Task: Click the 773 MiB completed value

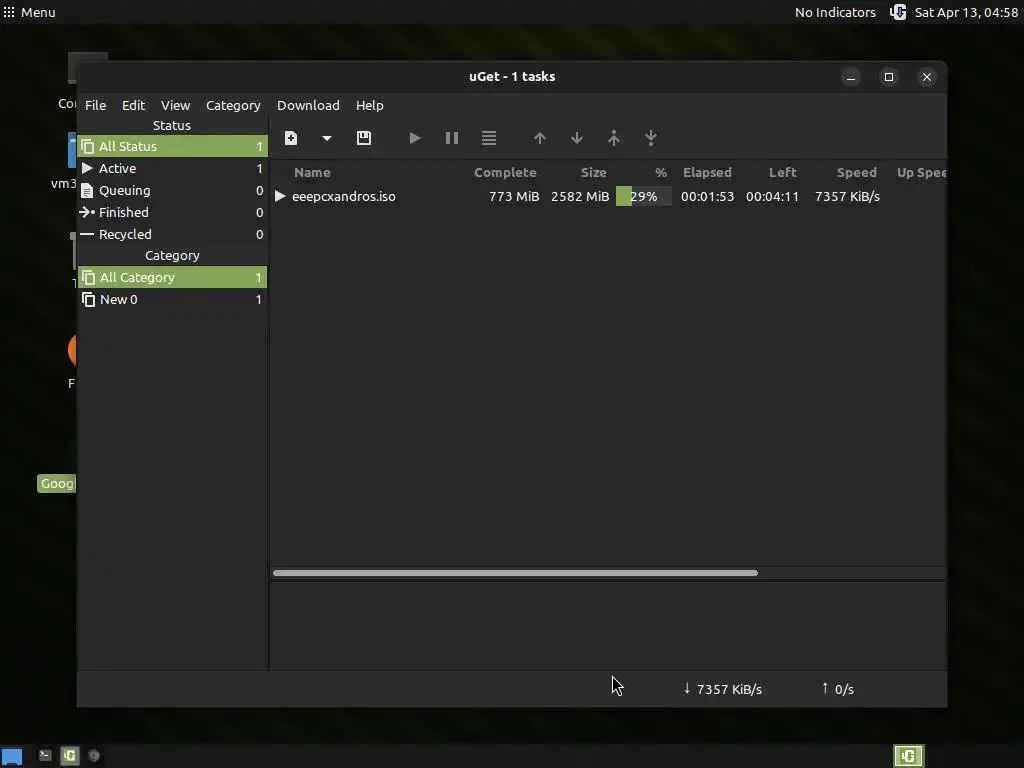Action: [514, 197]
